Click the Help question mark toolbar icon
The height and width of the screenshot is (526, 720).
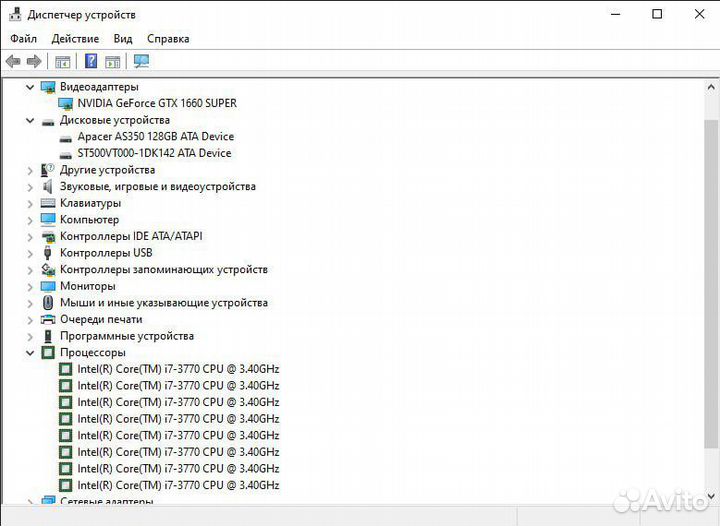[91, 61]
